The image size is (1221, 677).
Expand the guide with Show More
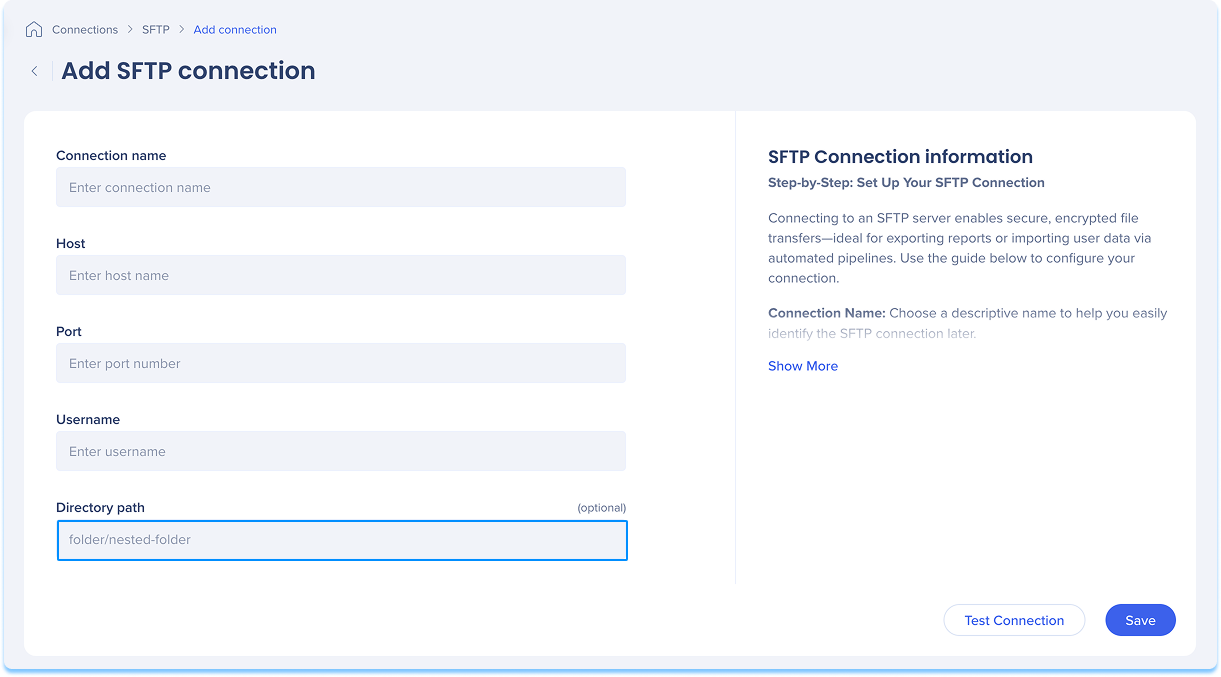[x=803, y=366]
